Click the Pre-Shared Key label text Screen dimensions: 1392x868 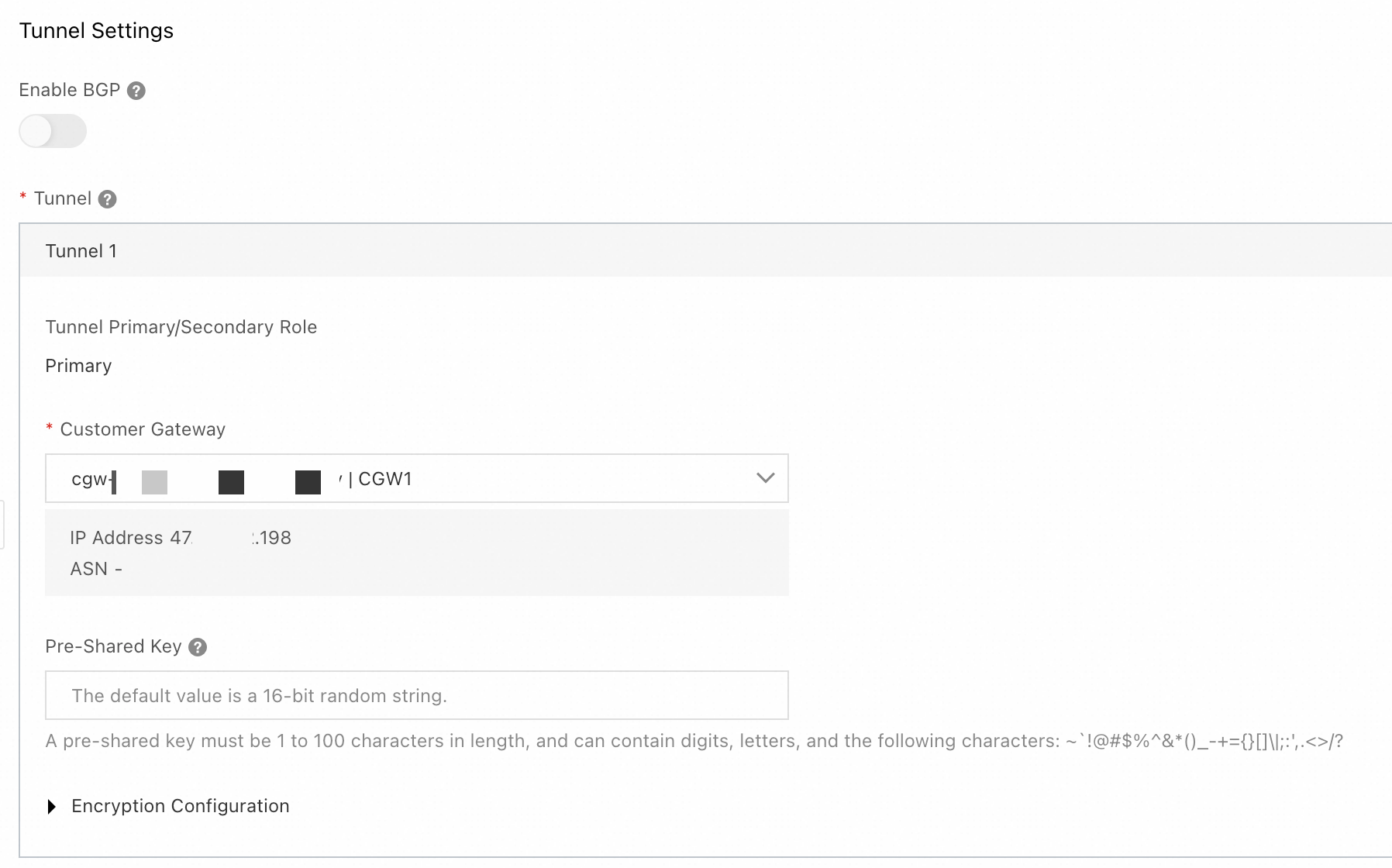113,646
